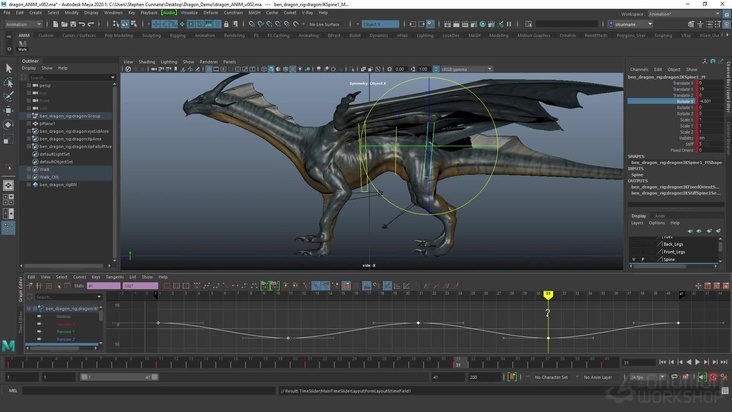Pick the Rotate tool in toolbox
The height and width of the screenshot is (412, 732).
(x=9, y=125)
